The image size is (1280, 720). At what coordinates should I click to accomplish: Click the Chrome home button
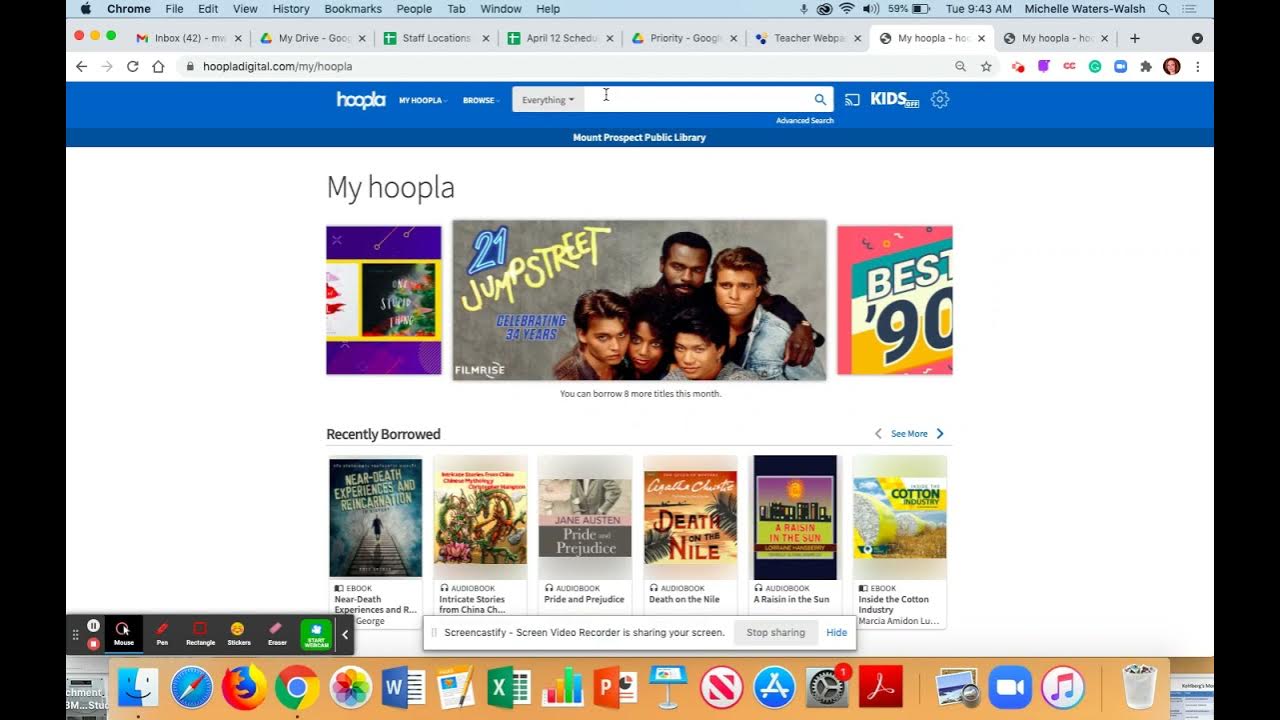(158, 66)
